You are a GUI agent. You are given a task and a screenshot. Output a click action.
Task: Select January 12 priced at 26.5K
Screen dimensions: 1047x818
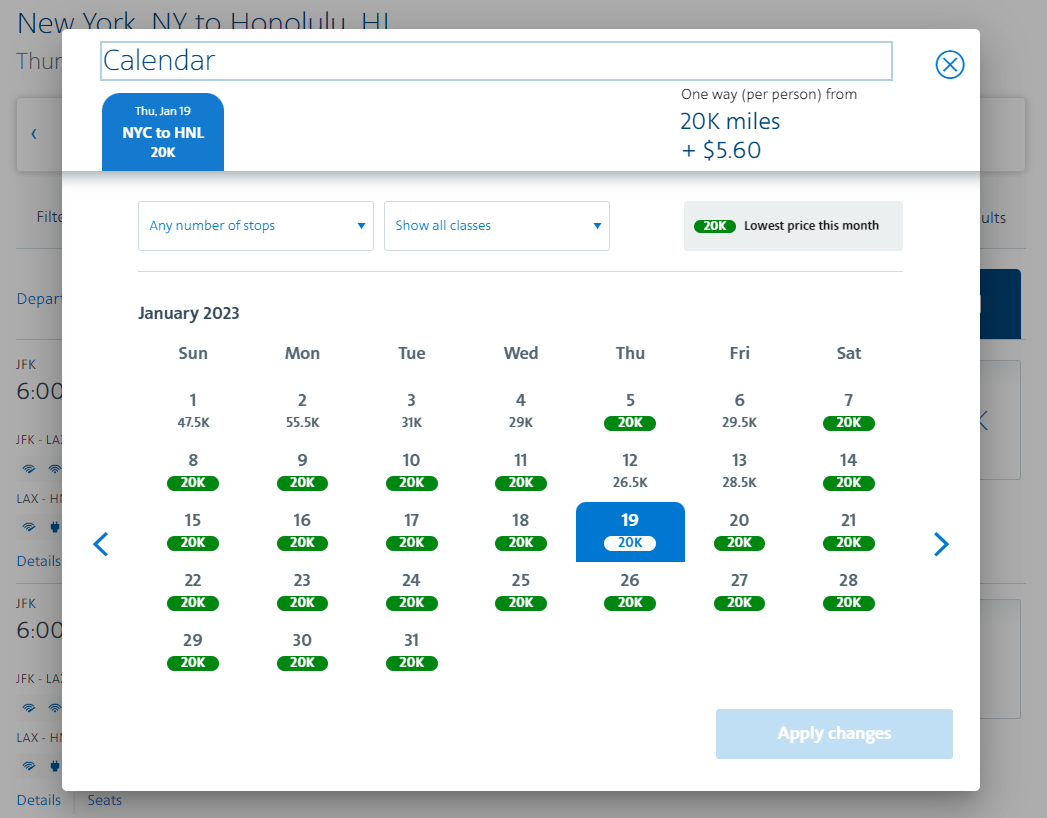[x=630, y=471]
